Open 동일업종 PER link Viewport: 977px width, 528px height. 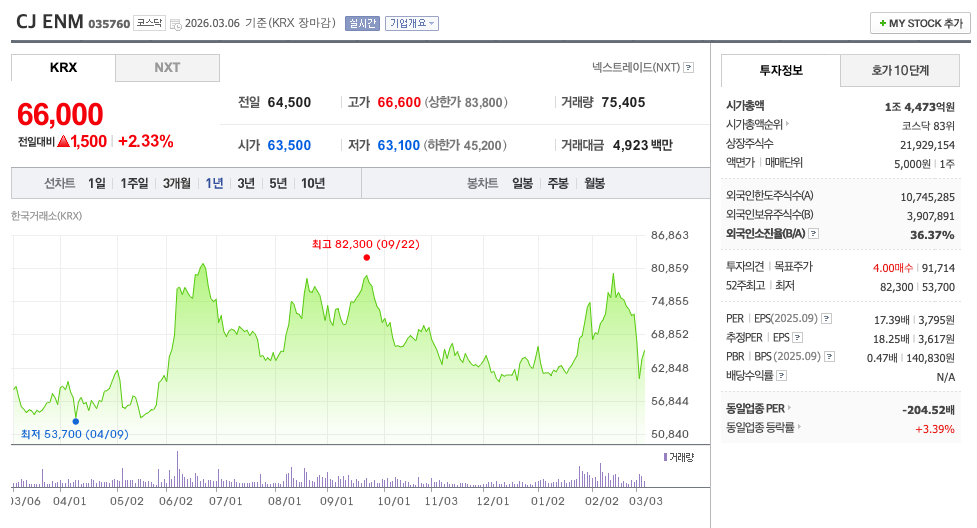pos(758,408)
